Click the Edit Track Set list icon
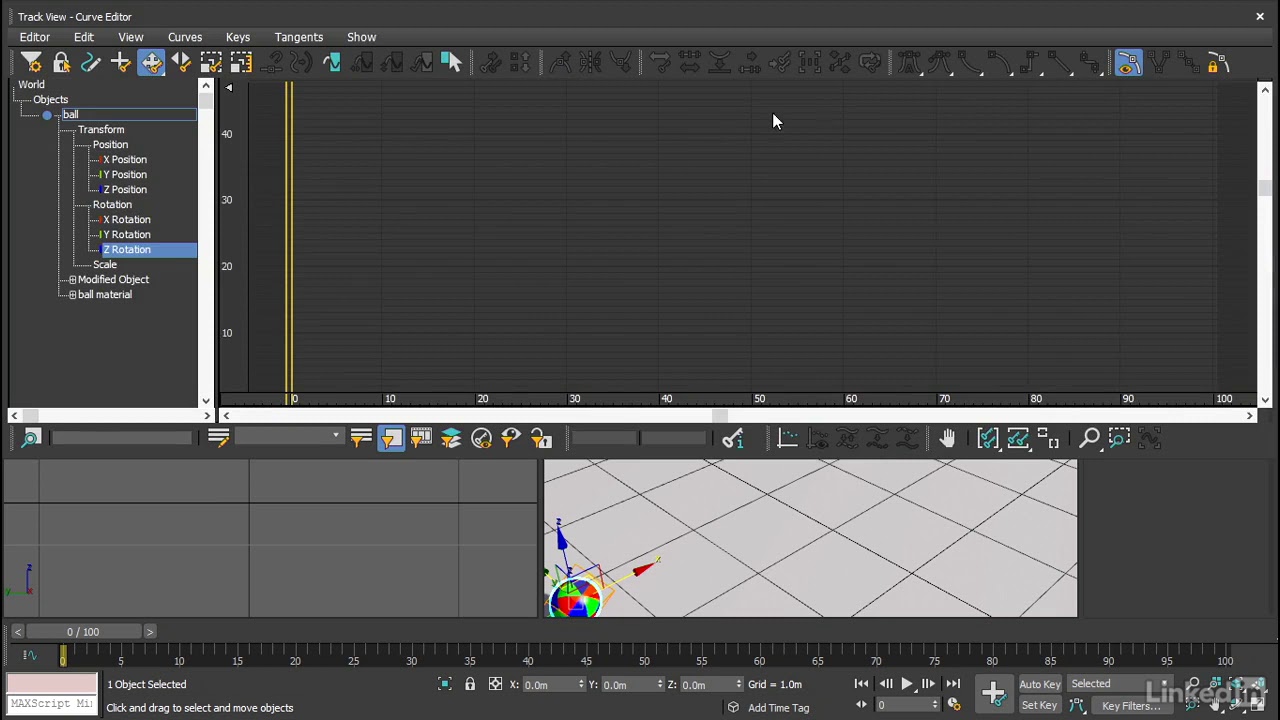Viewport: 1280px width, 720px height. [218, 438]
